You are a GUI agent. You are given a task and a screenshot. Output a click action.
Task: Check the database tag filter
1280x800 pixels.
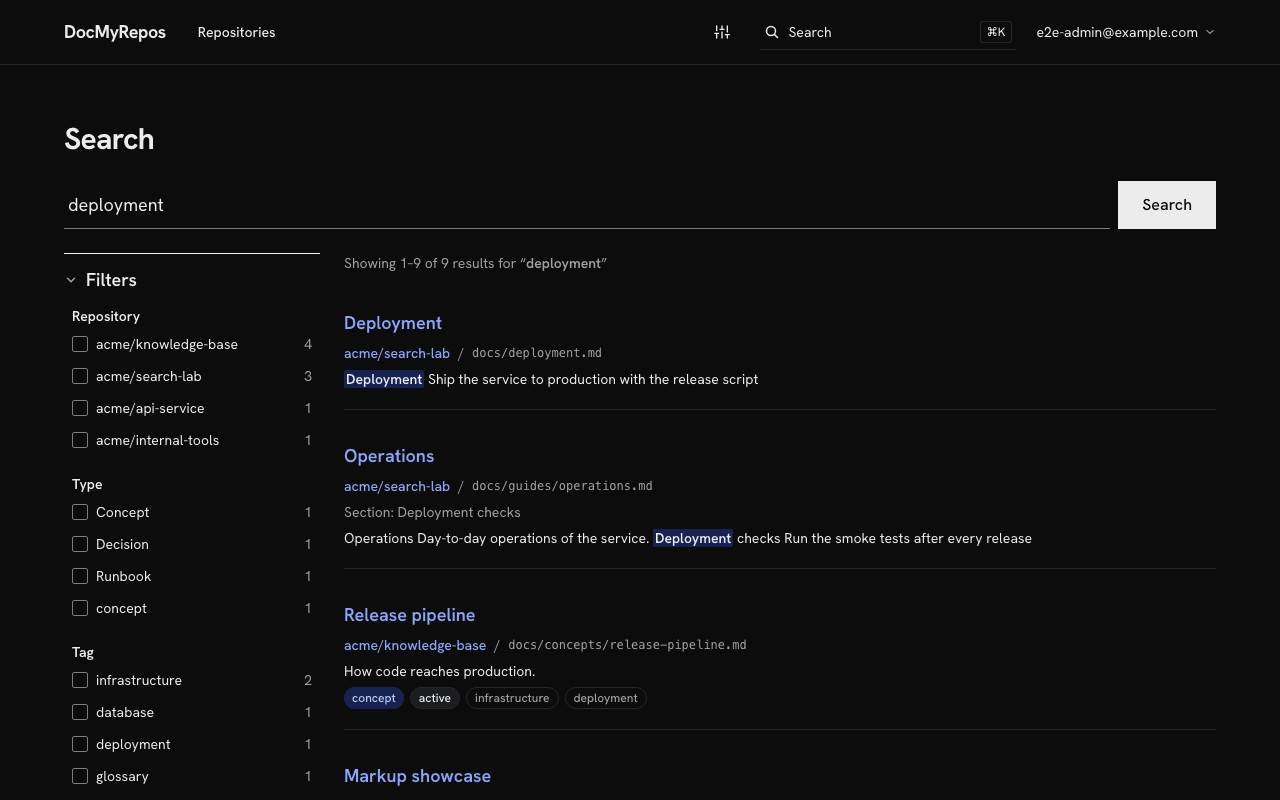80,712
